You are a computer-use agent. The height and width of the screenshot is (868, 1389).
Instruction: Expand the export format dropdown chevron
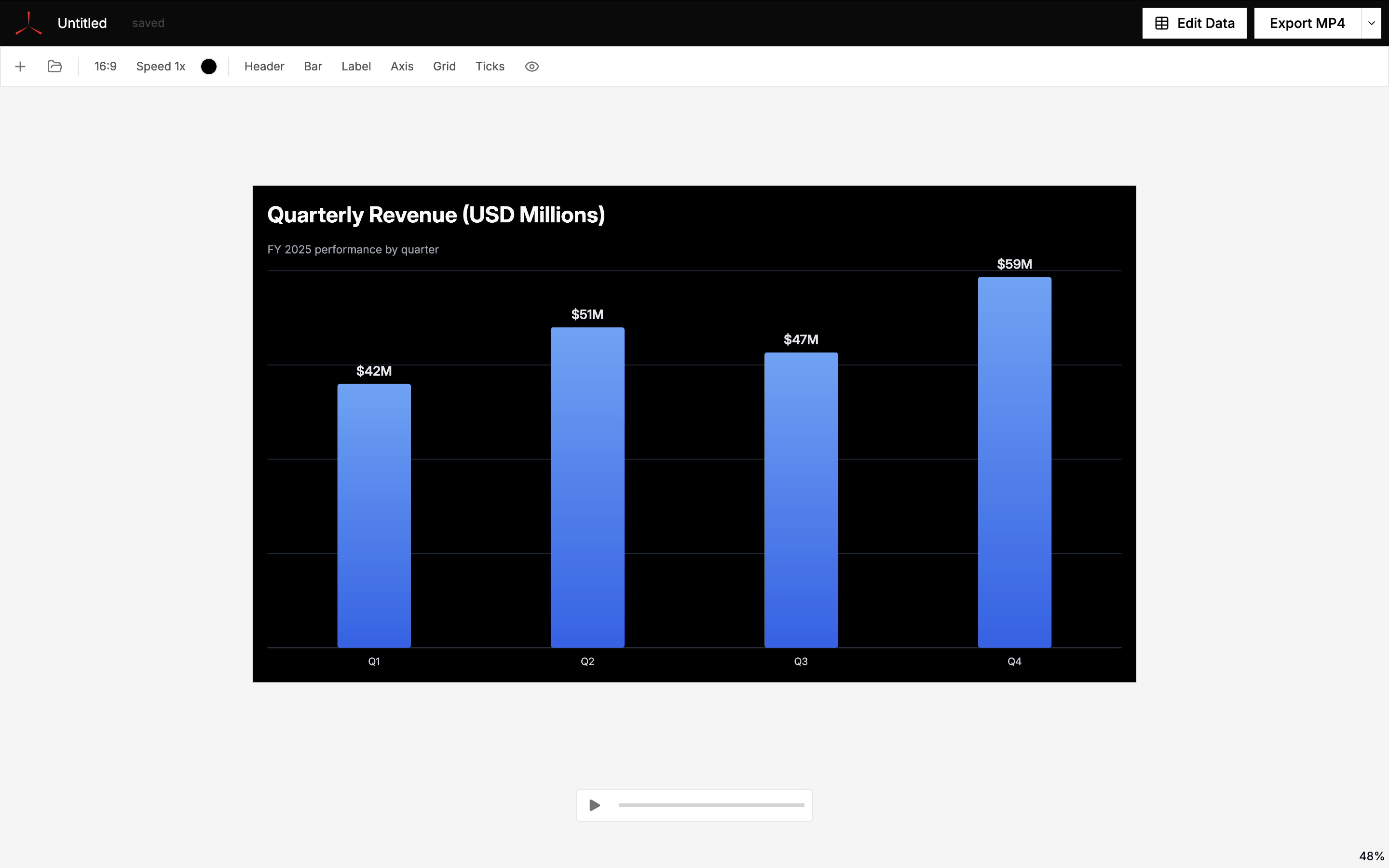(1371, 23)
